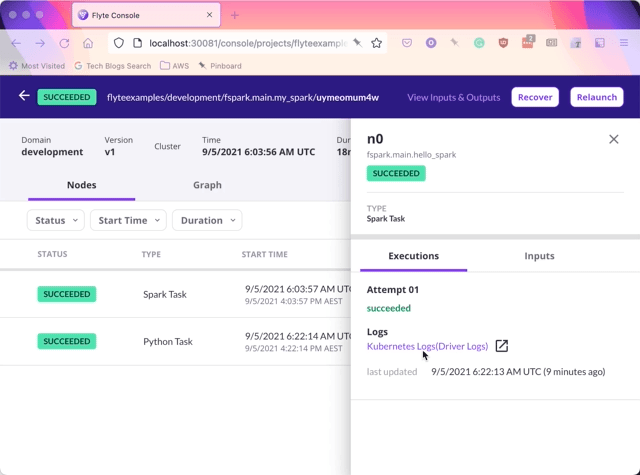
Task: Click the 'development' domain value
Action: (52, 152)
